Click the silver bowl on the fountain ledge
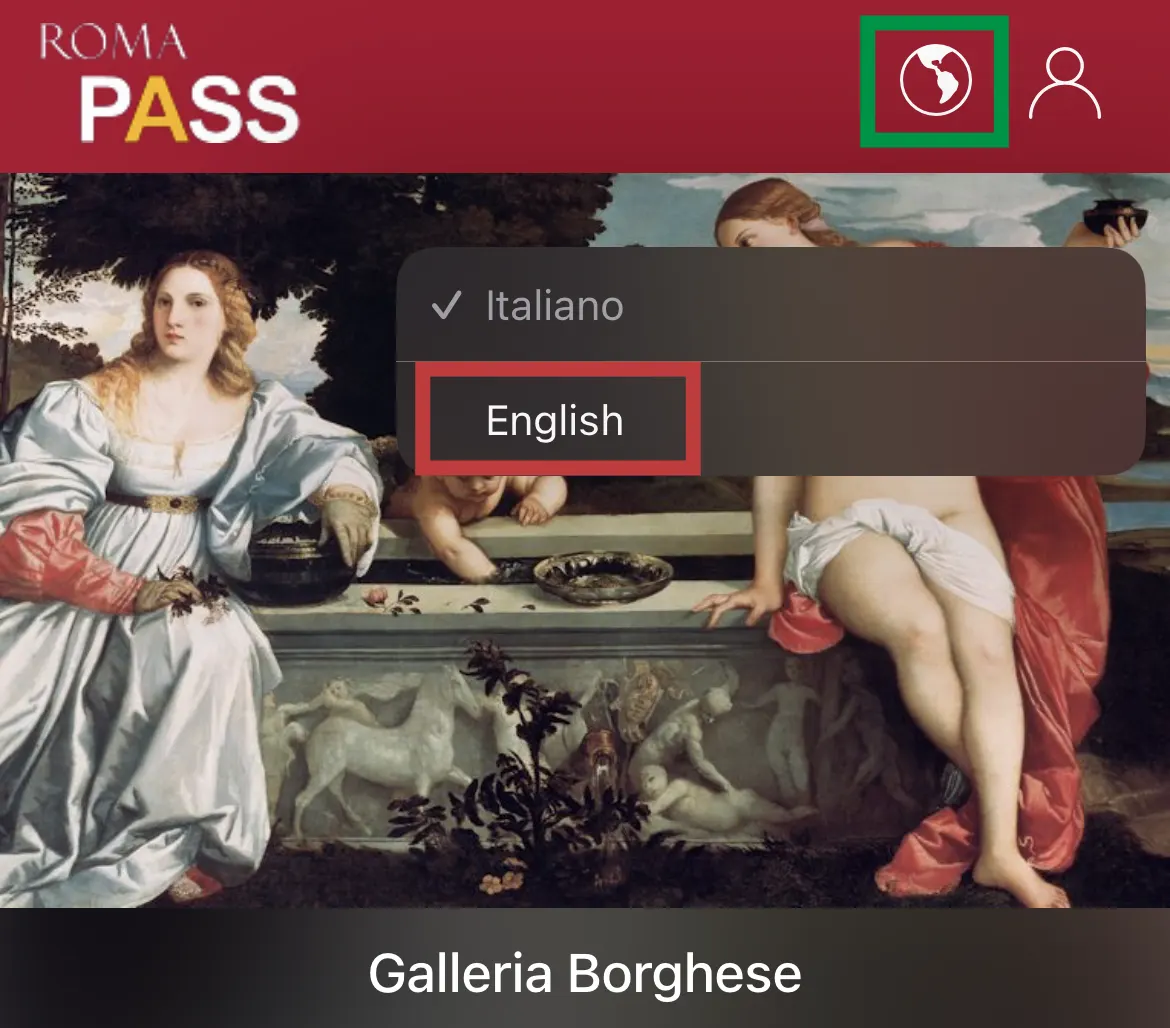Image resolution: width=1170 pixels, height=1028 pixels. pyautogui.click(x=603, y=577)
